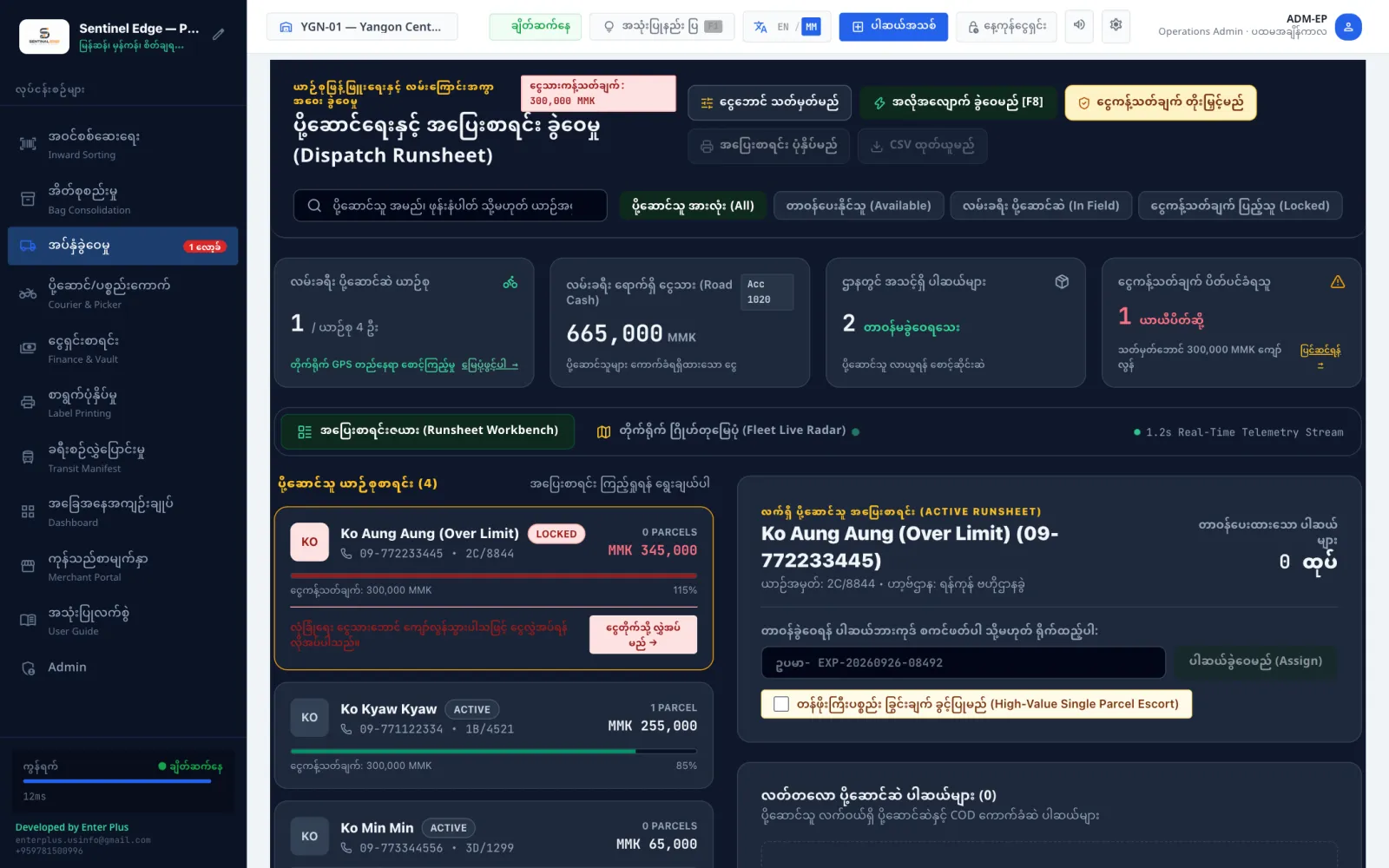This screenshot has width=1389, height=868.
Task: Click the printer icon for Label Printing
Action: click(x=28, y=403)
